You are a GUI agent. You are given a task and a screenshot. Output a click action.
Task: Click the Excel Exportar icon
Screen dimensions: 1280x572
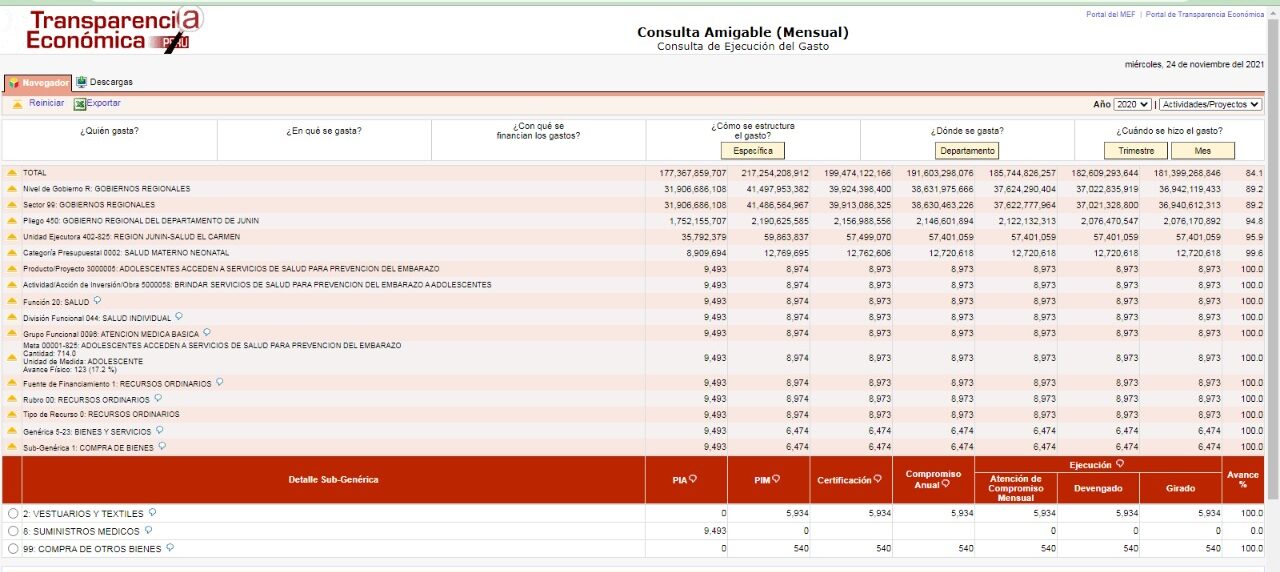point(80,104)
